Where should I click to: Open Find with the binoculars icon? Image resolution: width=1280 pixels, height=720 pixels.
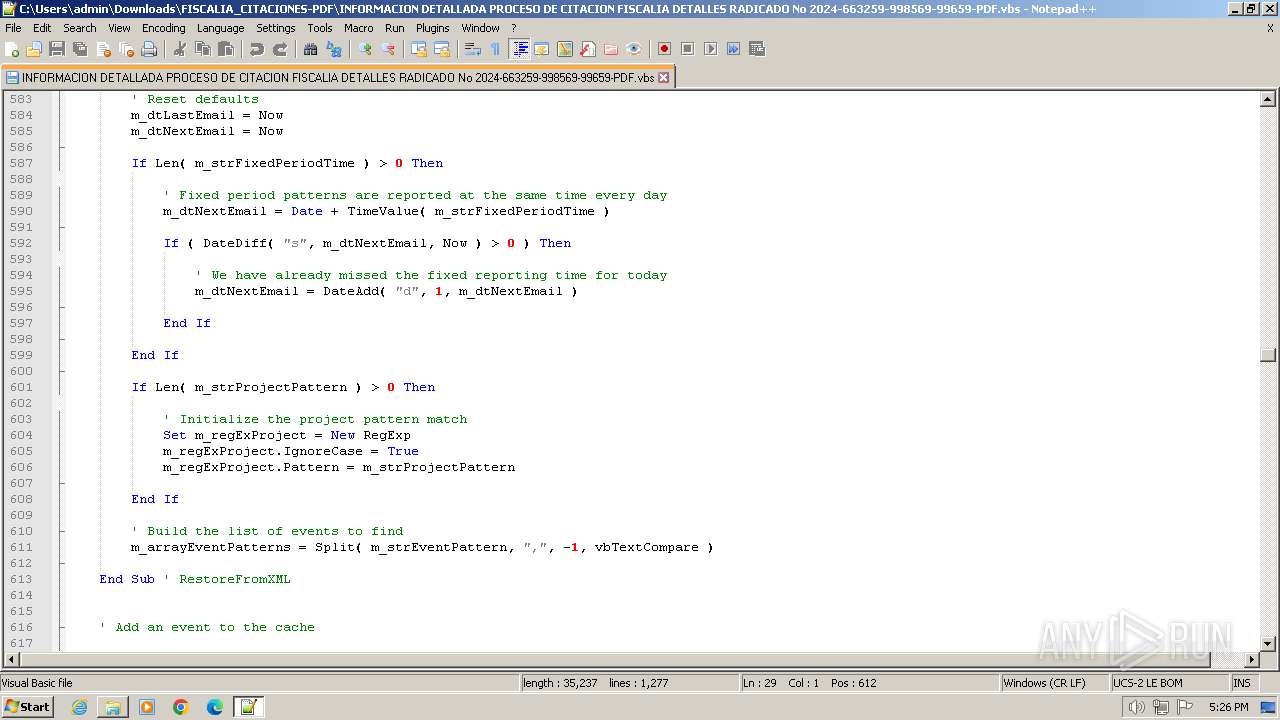(311, 49)
